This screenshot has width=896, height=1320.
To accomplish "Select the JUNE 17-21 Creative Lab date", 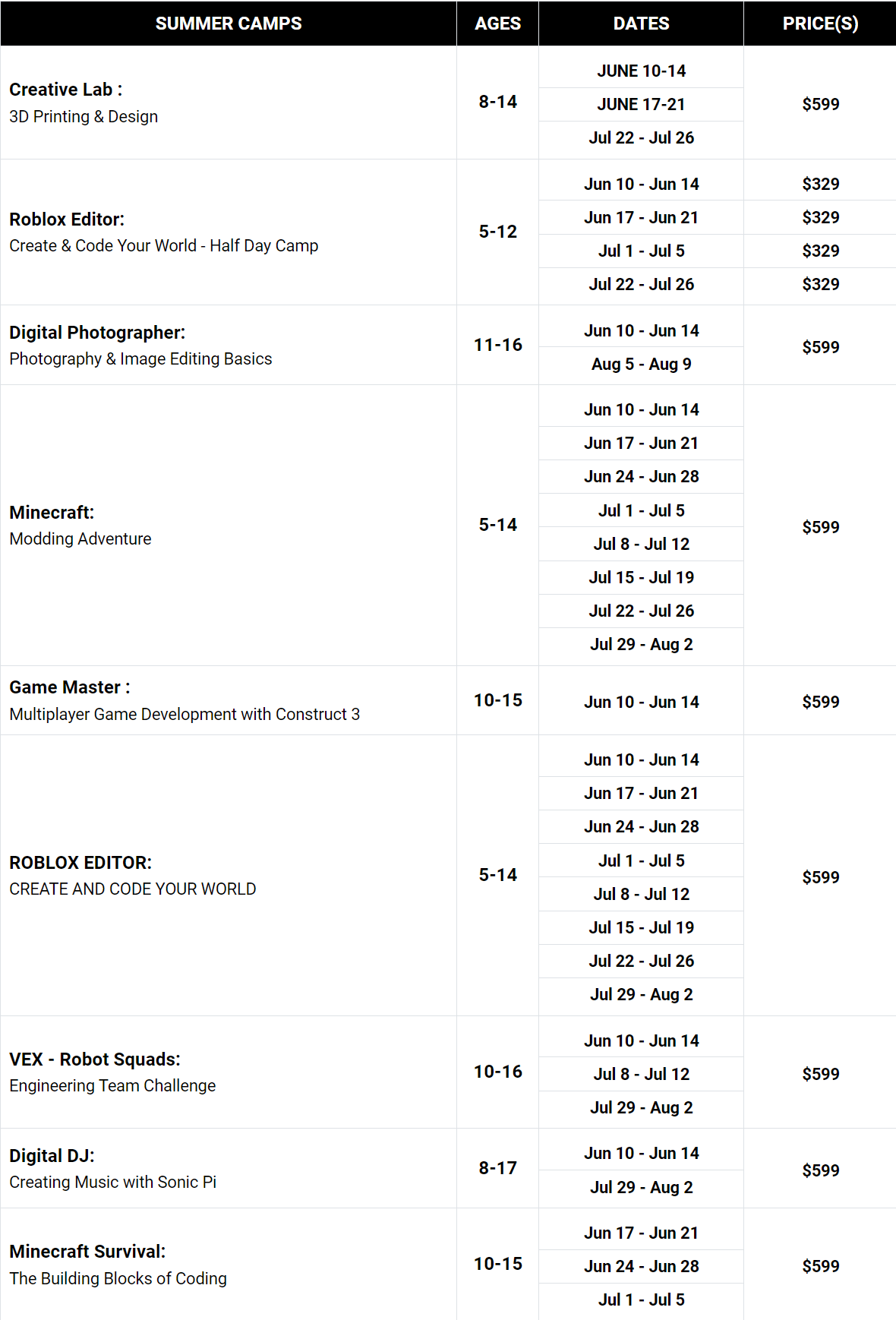I will coord(641,104).
